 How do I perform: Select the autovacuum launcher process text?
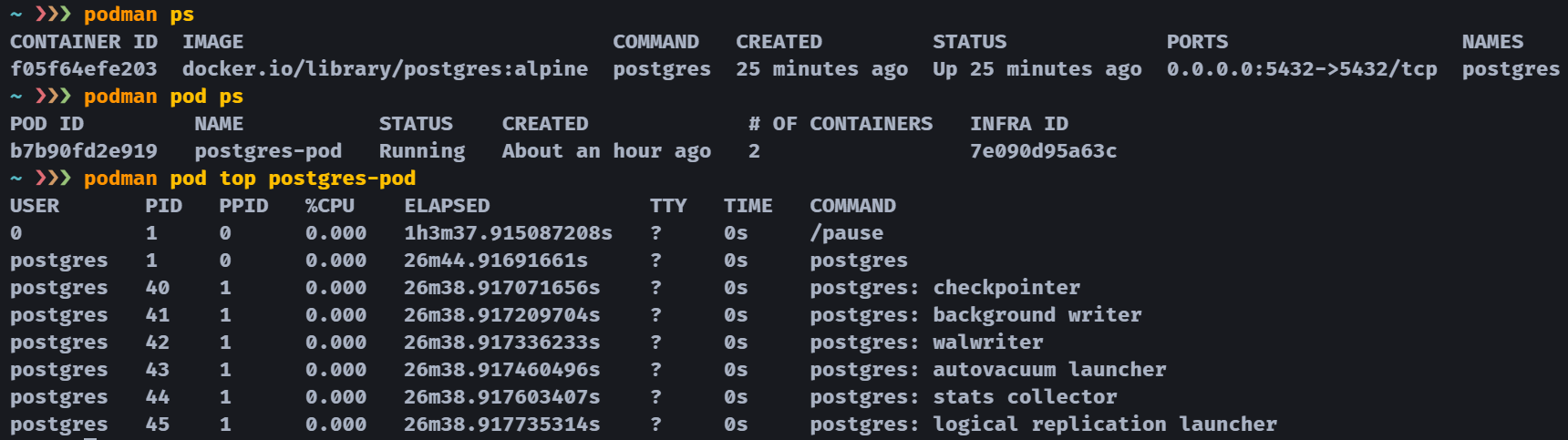click(x=1049, y=370)
